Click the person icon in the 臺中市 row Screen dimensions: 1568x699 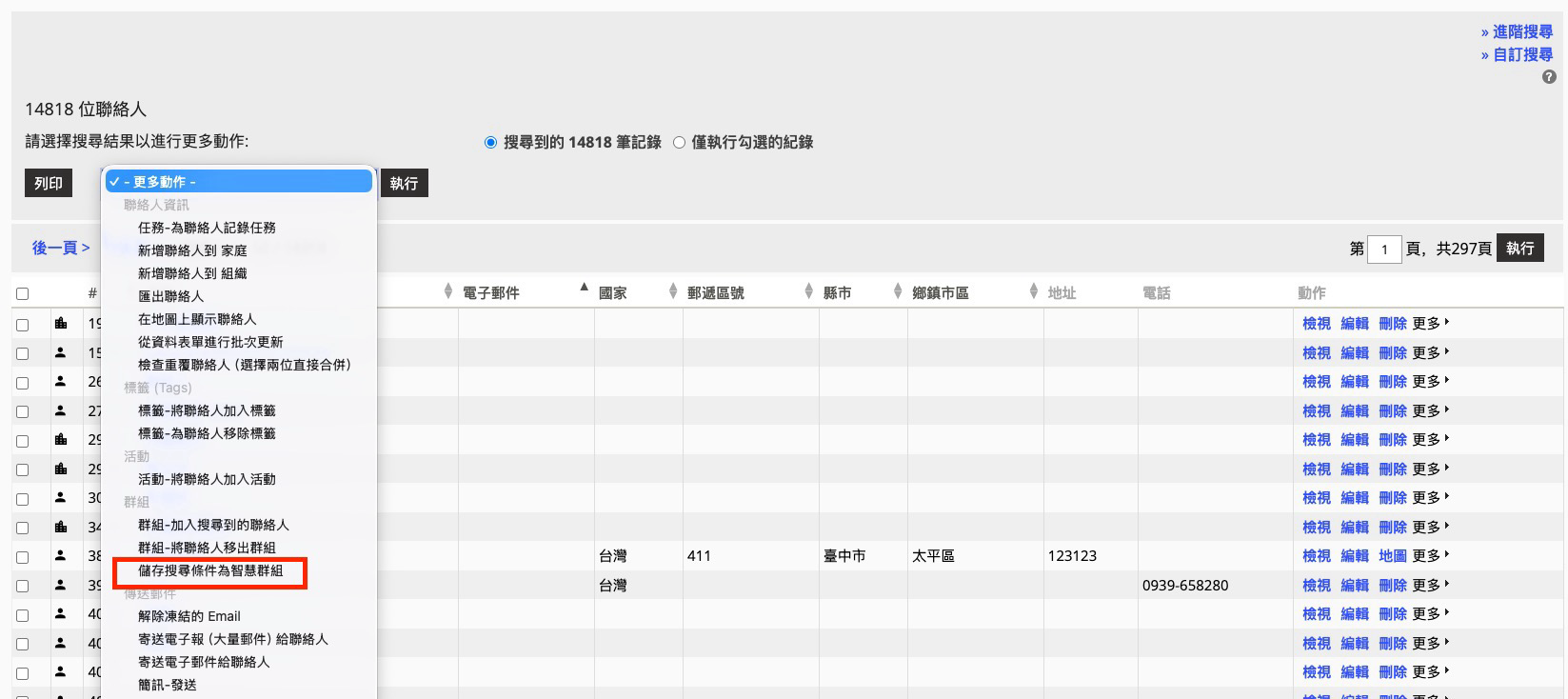pos(61,556)
